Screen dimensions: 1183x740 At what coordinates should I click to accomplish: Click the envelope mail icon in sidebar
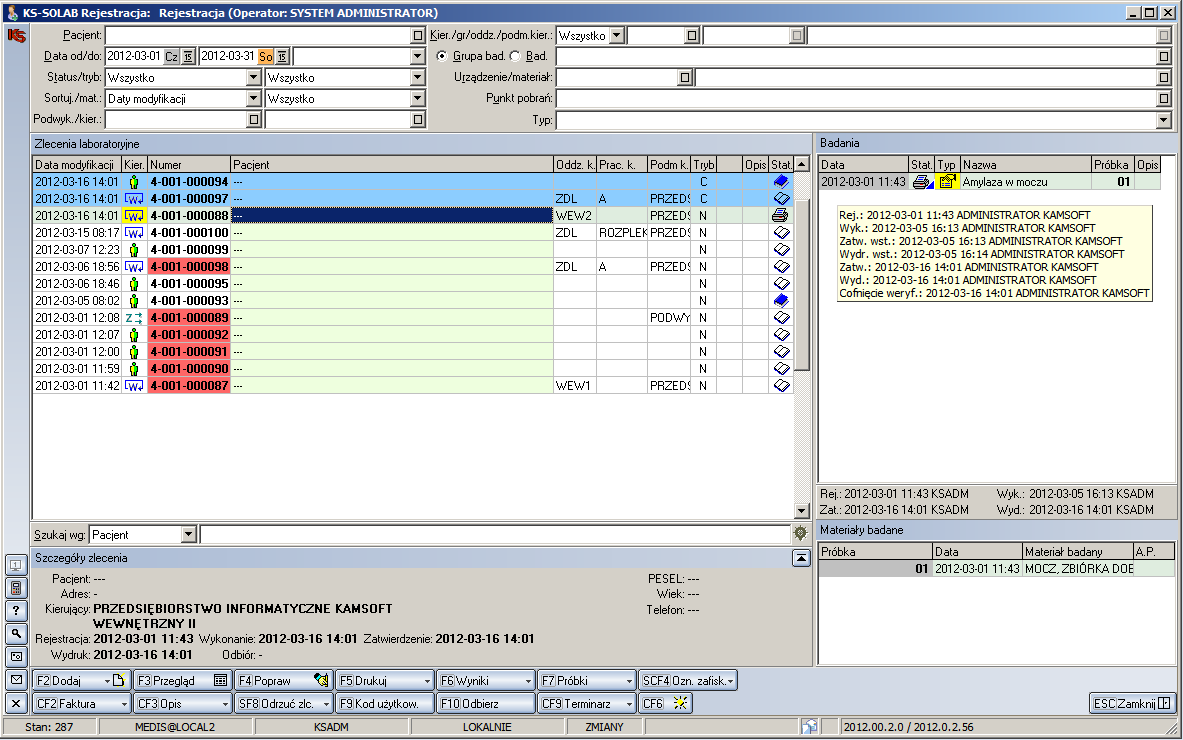[x=16, y=680]
